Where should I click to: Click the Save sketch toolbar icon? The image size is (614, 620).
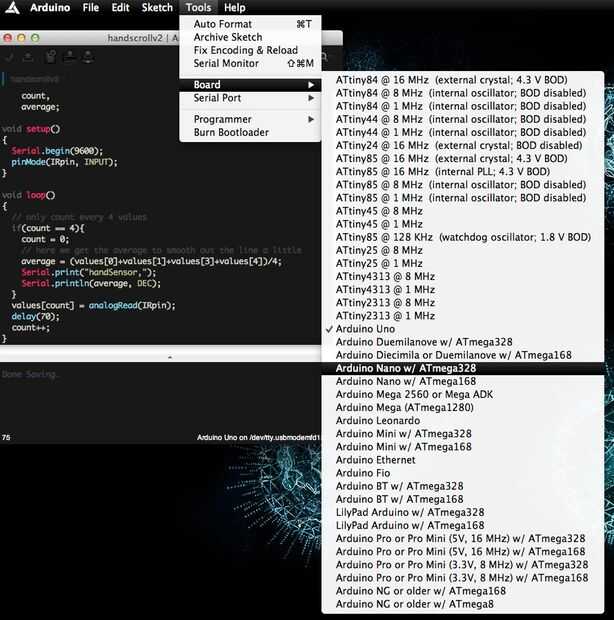tap(88, 57)
